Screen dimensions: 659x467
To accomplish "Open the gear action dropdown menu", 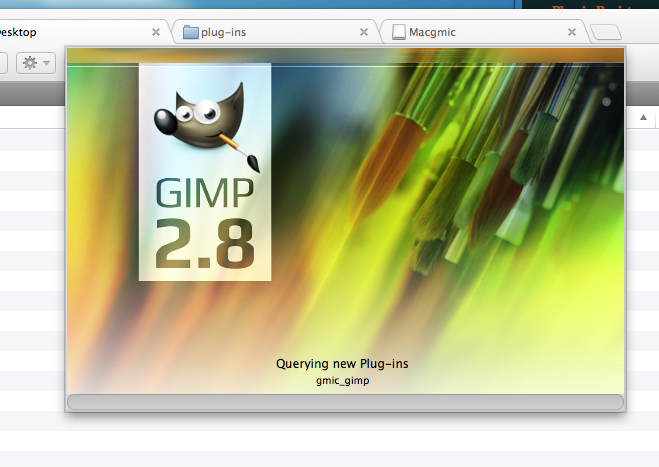I will pos(36,63).
